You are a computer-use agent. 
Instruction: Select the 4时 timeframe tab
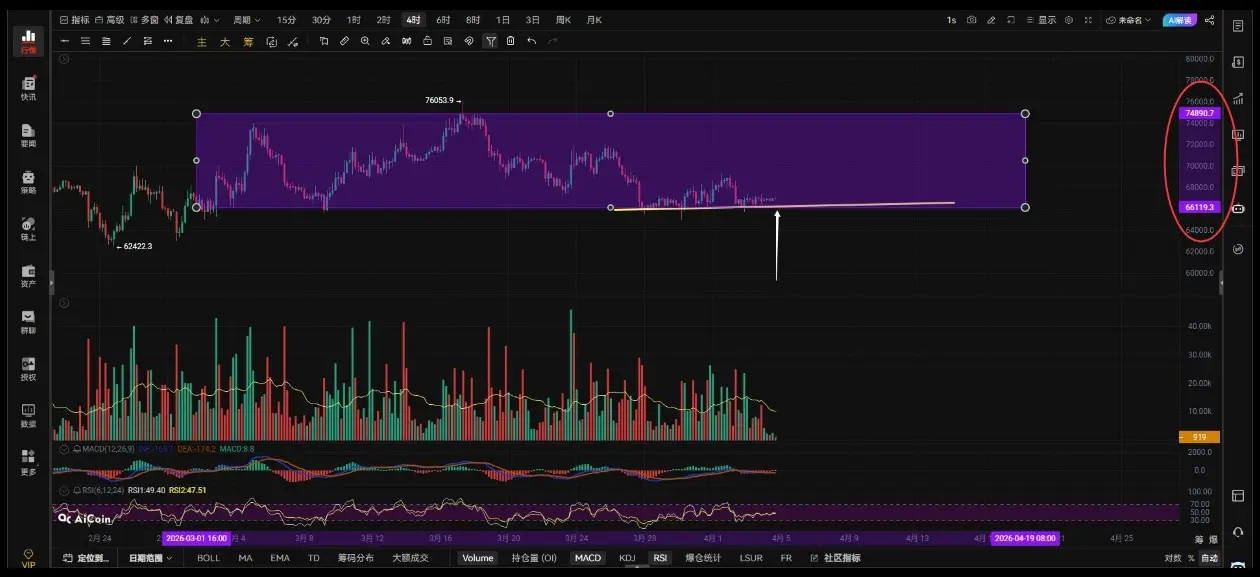tap(413, 20)
